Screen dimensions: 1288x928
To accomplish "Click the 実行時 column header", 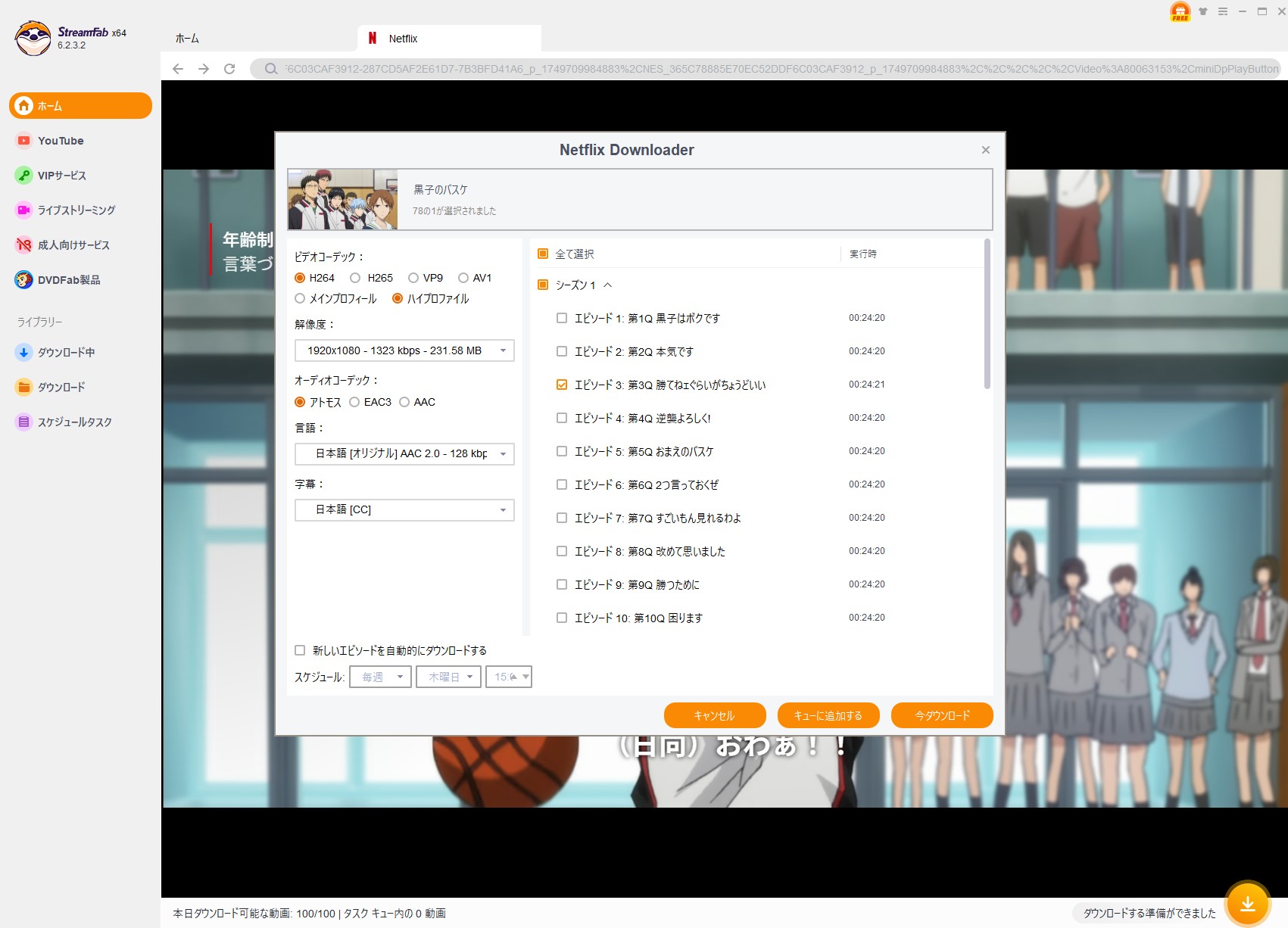I will (863, 254).
